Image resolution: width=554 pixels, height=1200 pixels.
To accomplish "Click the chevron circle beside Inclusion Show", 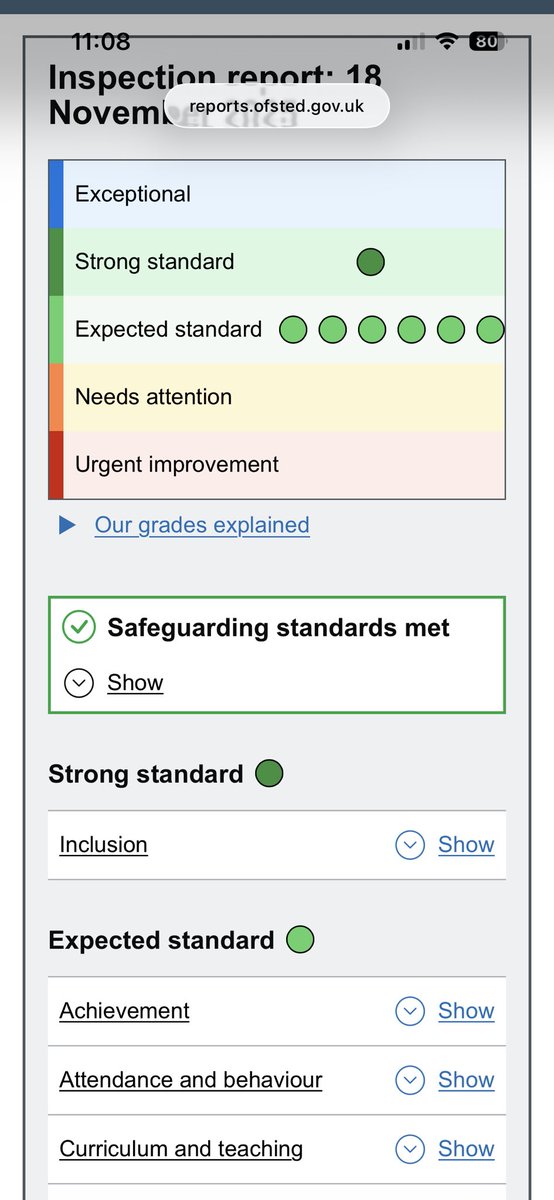I will pyautogui.click(x=410, y=845).
